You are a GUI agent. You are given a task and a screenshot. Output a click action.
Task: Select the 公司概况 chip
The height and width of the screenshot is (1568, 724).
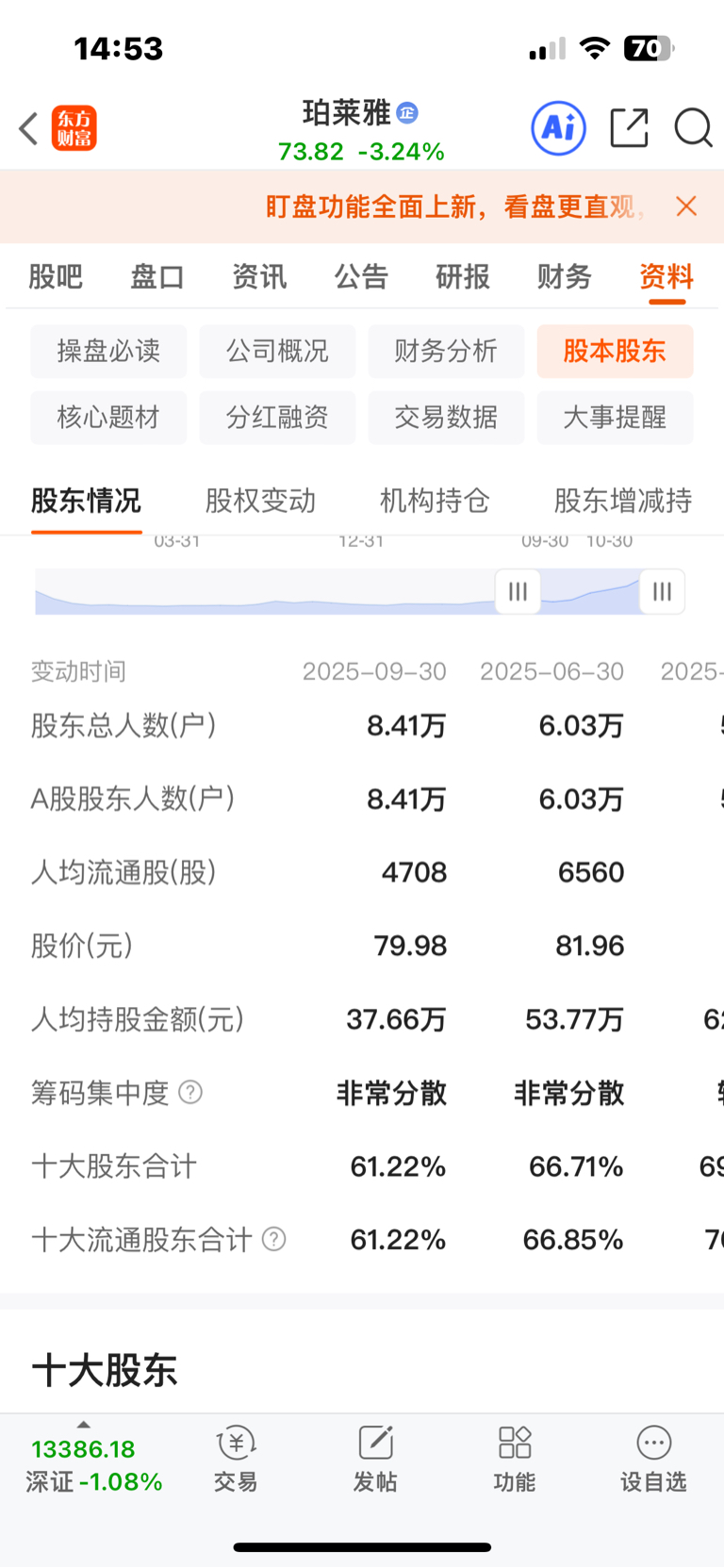coord(277,351)
